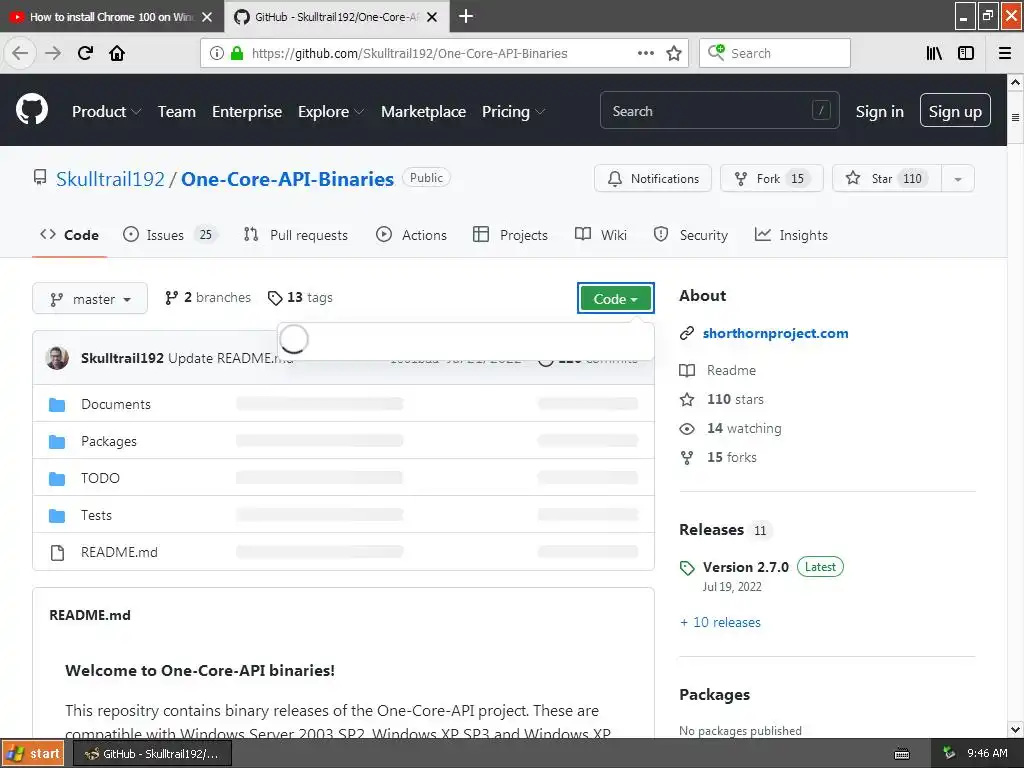The image size is (1024, 768).
Task: Toggle the sidebar view icon
Action: pos(966,53)
